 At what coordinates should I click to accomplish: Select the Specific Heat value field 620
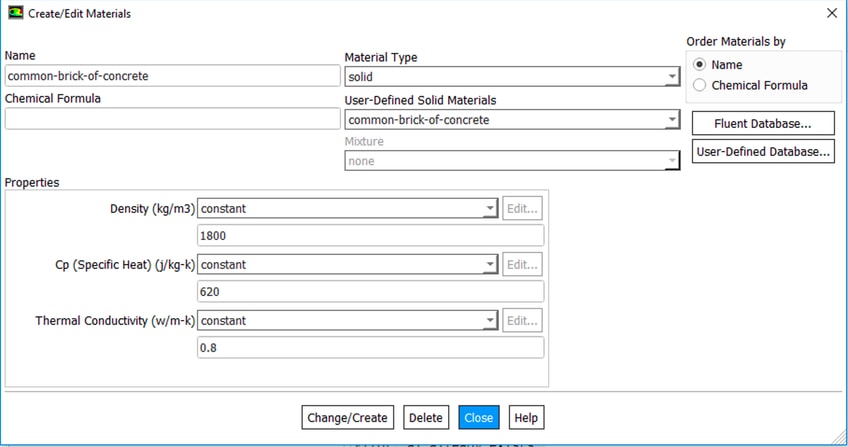tap(370, 292)
